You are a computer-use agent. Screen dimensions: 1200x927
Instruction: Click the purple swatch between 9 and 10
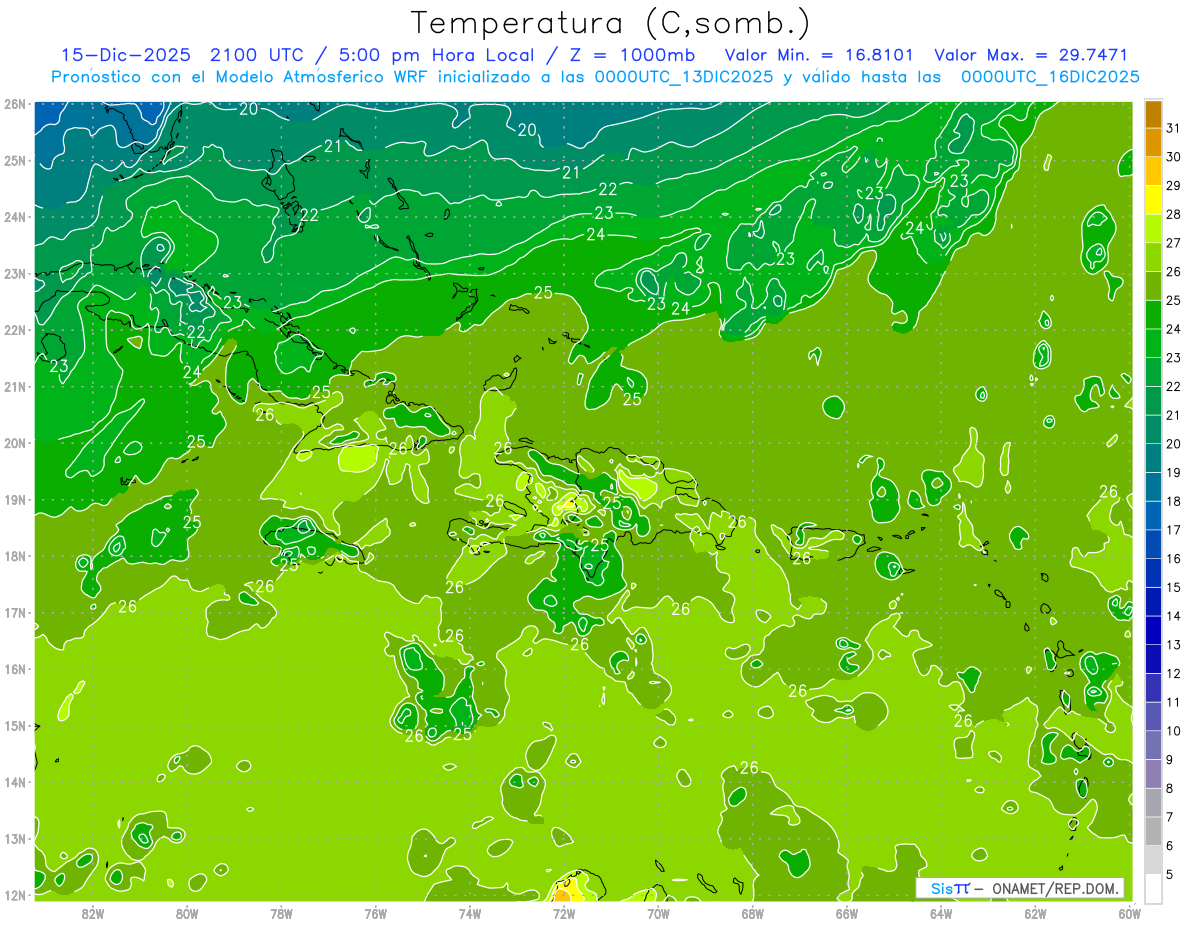coord(1153,745)
